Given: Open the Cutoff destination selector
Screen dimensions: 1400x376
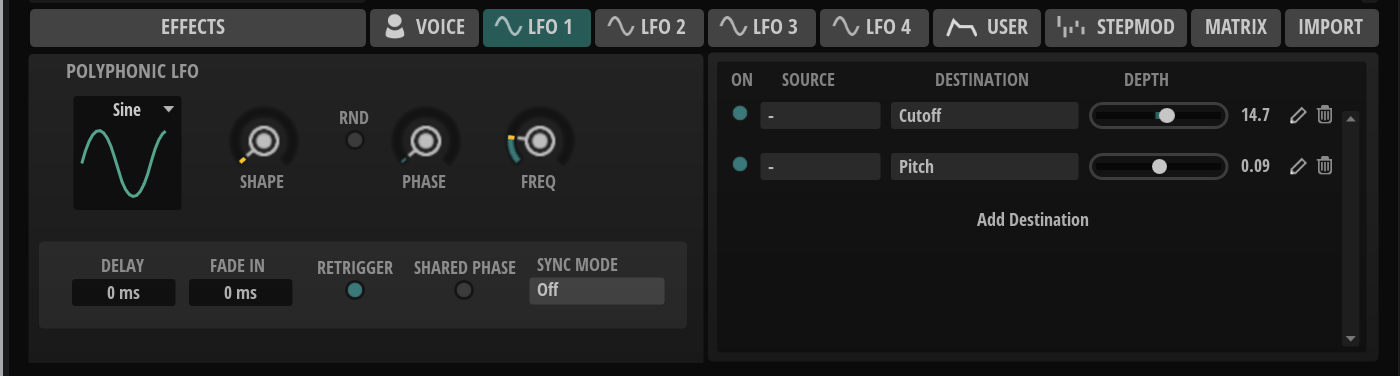Looking at the screenshot, I should (x=984, y=116).
